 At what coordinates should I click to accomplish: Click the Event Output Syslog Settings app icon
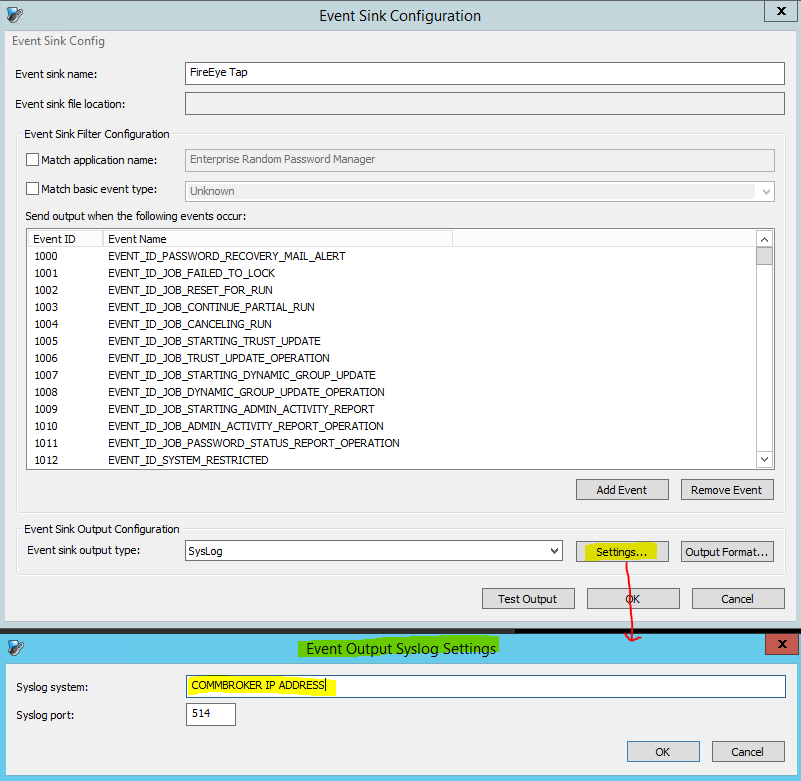[x=16, y=648]
